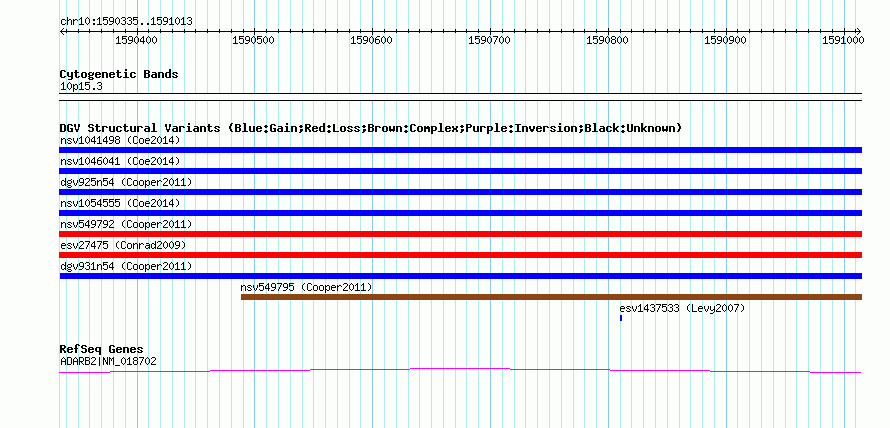
Task: Open the red esv27475 (Conrad2009) loss bar
Action: point(460,255)
